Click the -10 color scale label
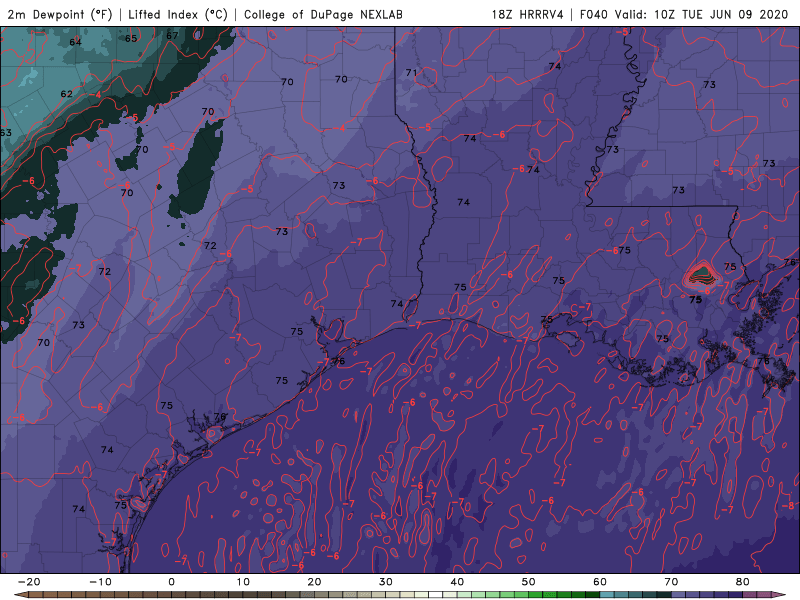 click(100, 582)
